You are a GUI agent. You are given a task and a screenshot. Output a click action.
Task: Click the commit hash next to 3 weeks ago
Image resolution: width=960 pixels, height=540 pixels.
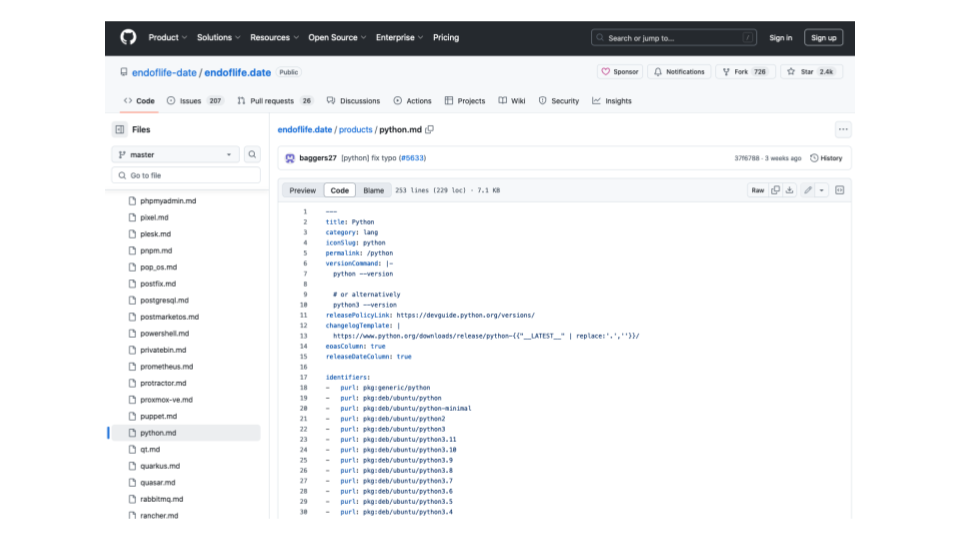747,158
